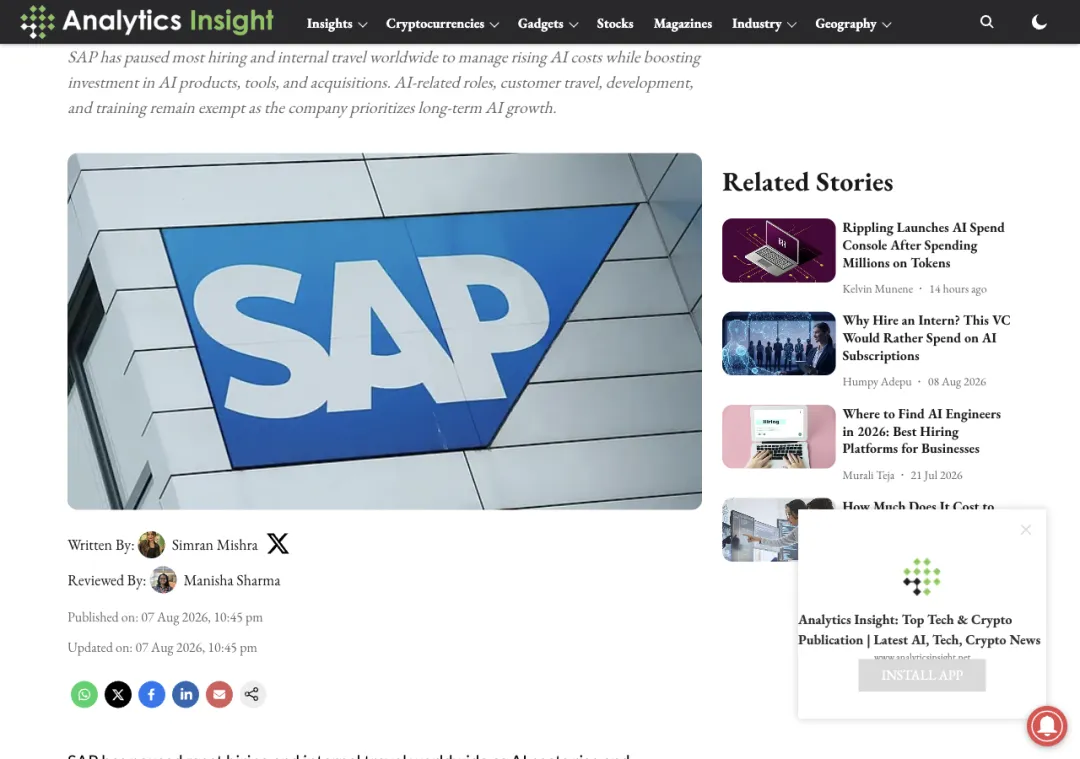
Task: Click the INSTALL APP button
Action: [x=922, y=676]
